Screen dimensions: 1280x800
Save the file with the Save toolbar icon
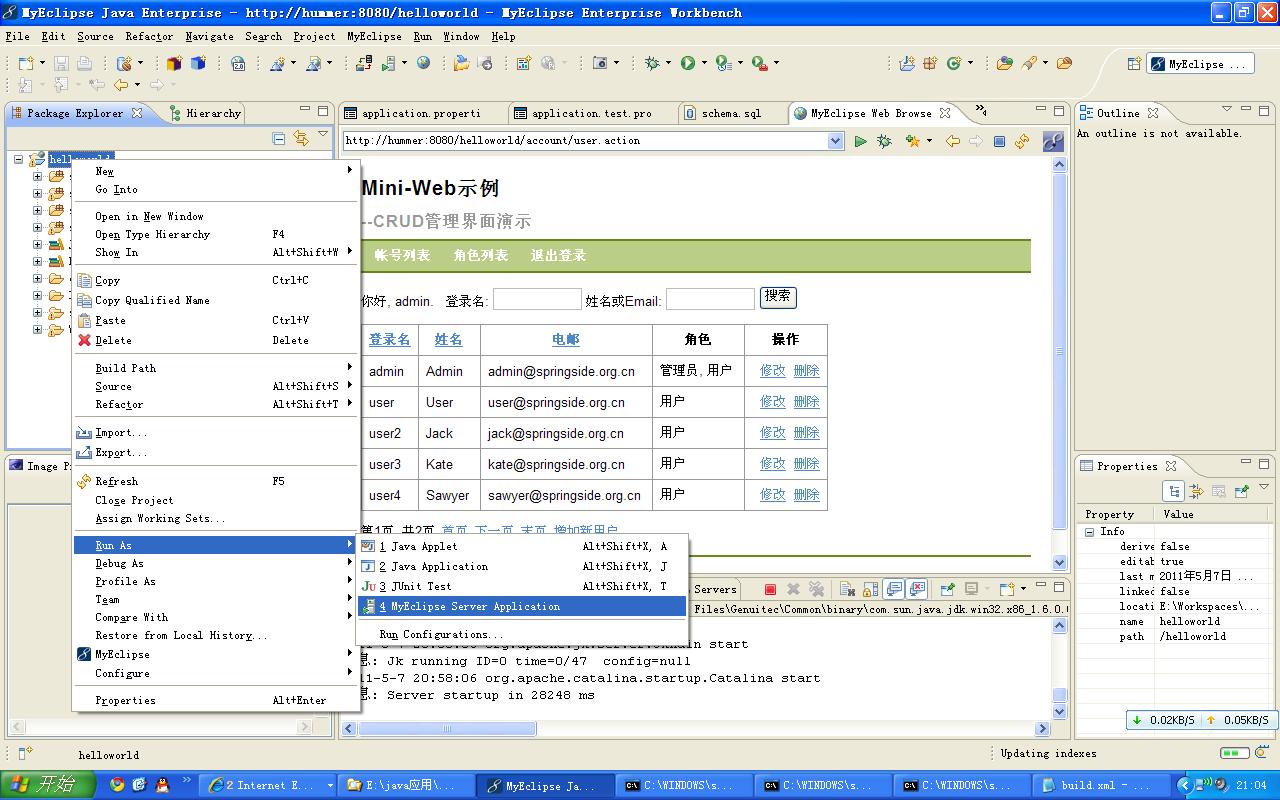[61, 63]
